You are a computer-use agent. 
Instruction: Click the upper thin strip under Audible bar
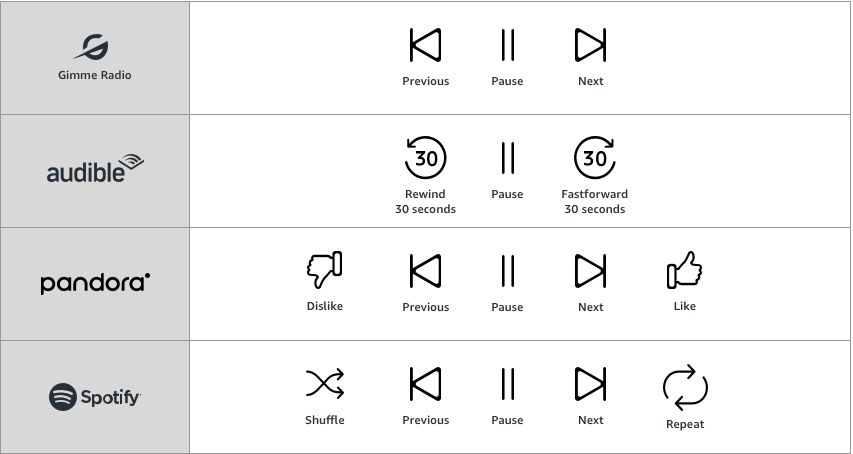tap(626, 194)
